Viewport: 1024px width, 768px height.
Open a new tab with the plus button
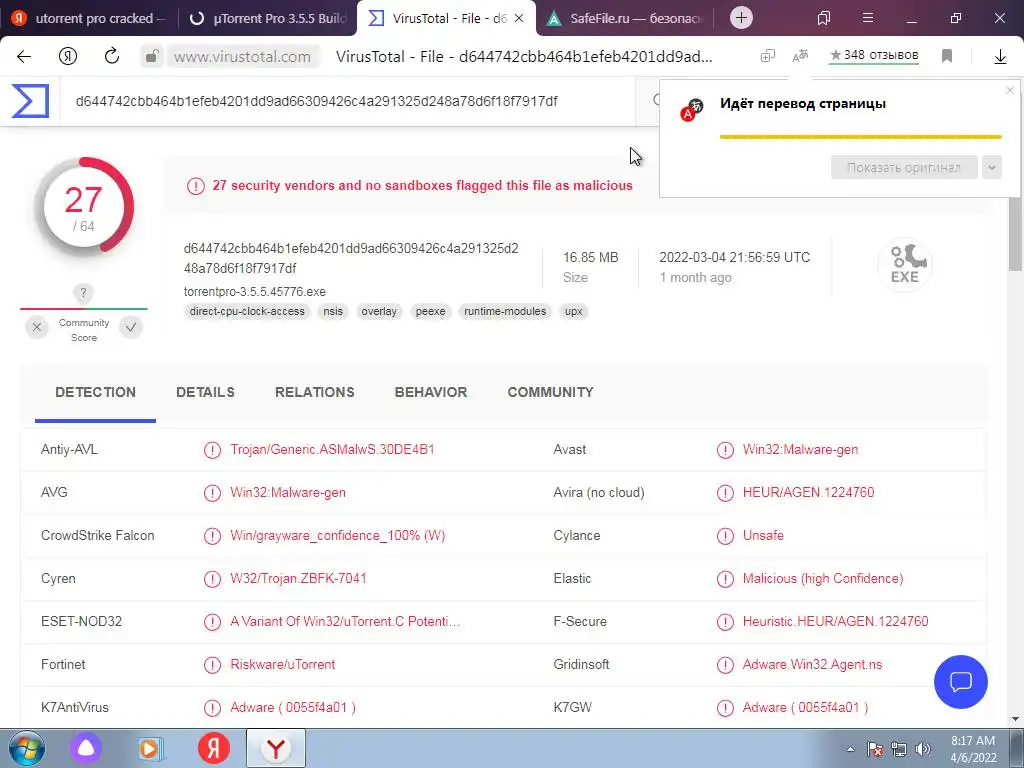tap(741, 18)
